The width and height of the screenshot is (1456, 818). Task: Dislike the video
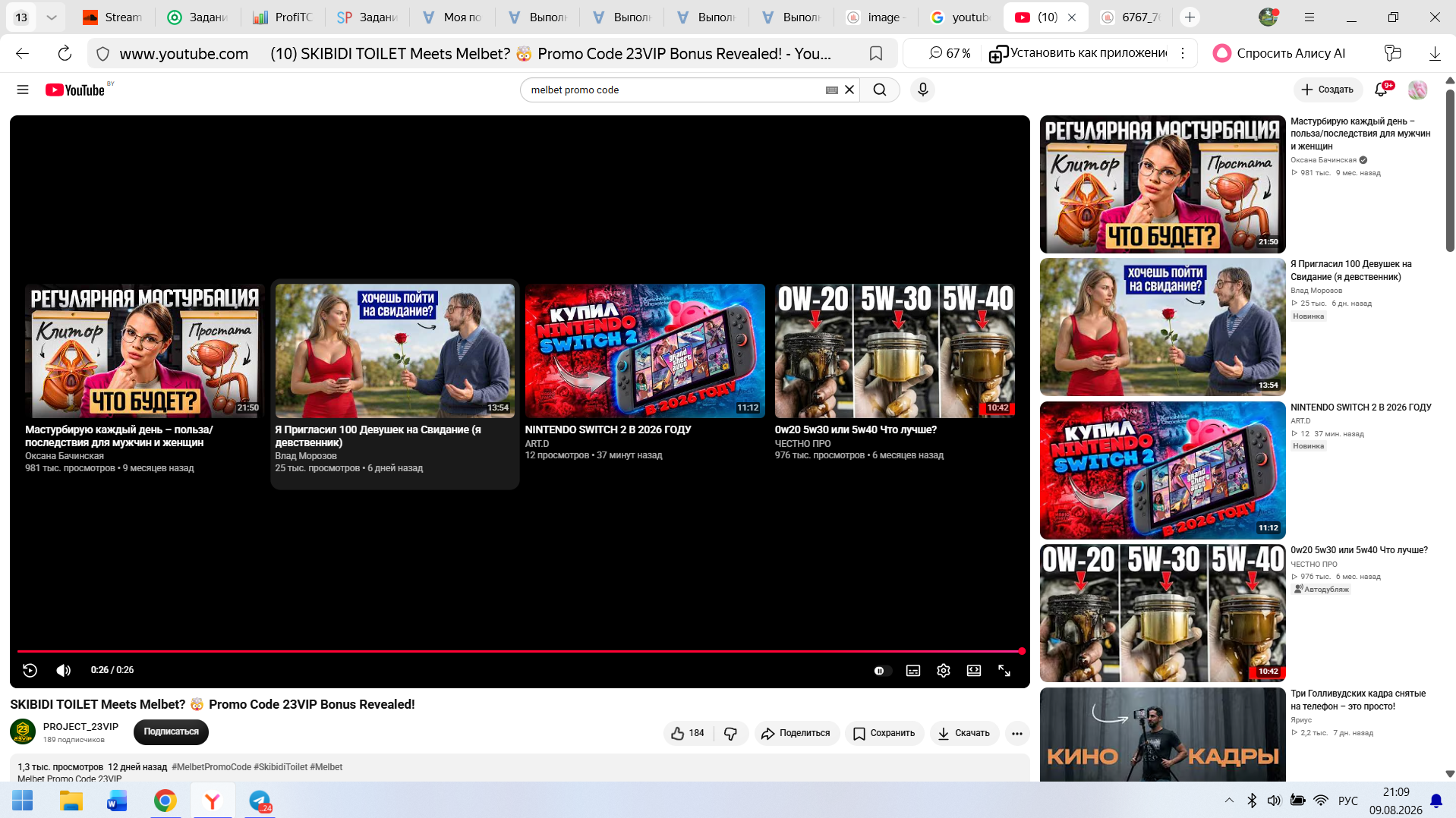pyautogui.click(x=731, y=733)
